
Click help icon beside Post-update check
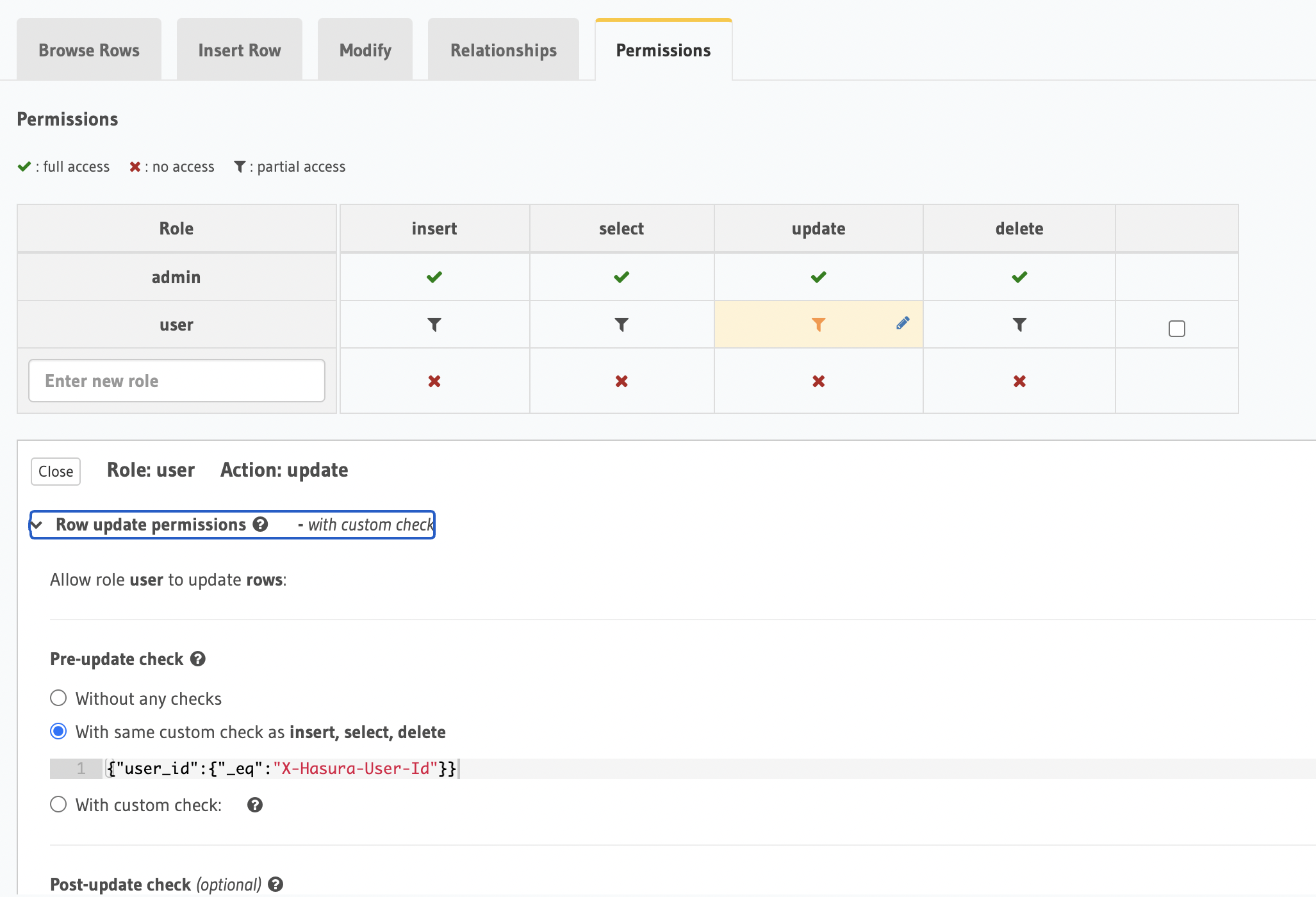pyautogui.click(x=276, y=884)
